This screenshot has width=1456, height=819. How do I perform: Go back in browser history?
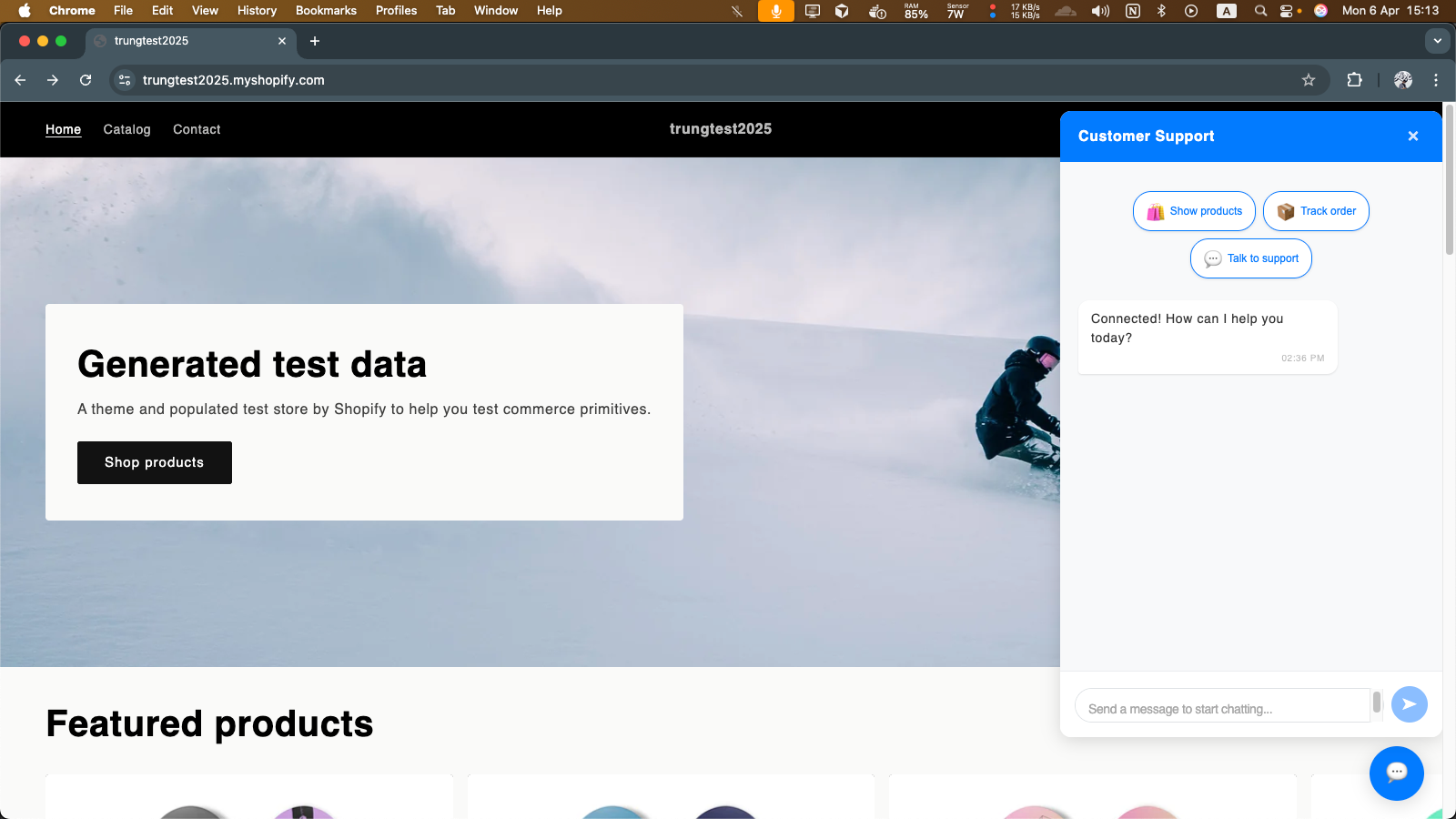click(x=20, y=80)
